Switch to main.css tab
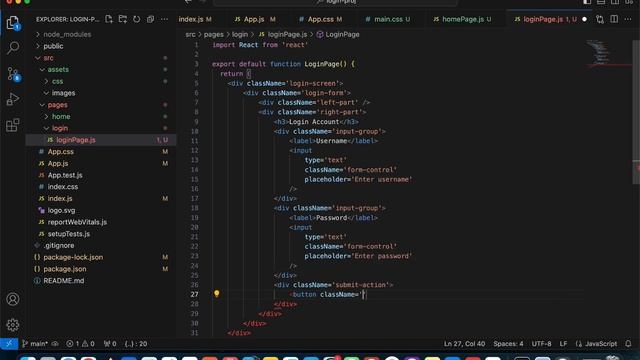Image resolution: width=640 pixels, height=360 pixels. click(x=388, y=19)
